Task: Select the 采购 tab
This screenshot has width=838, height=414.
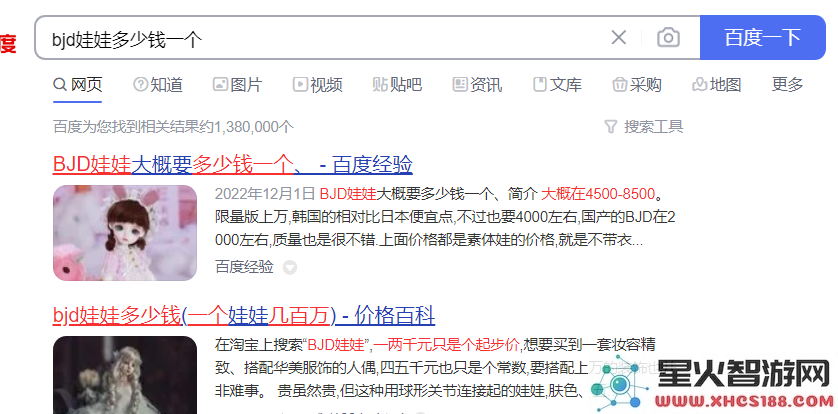Action: (637, 84)
